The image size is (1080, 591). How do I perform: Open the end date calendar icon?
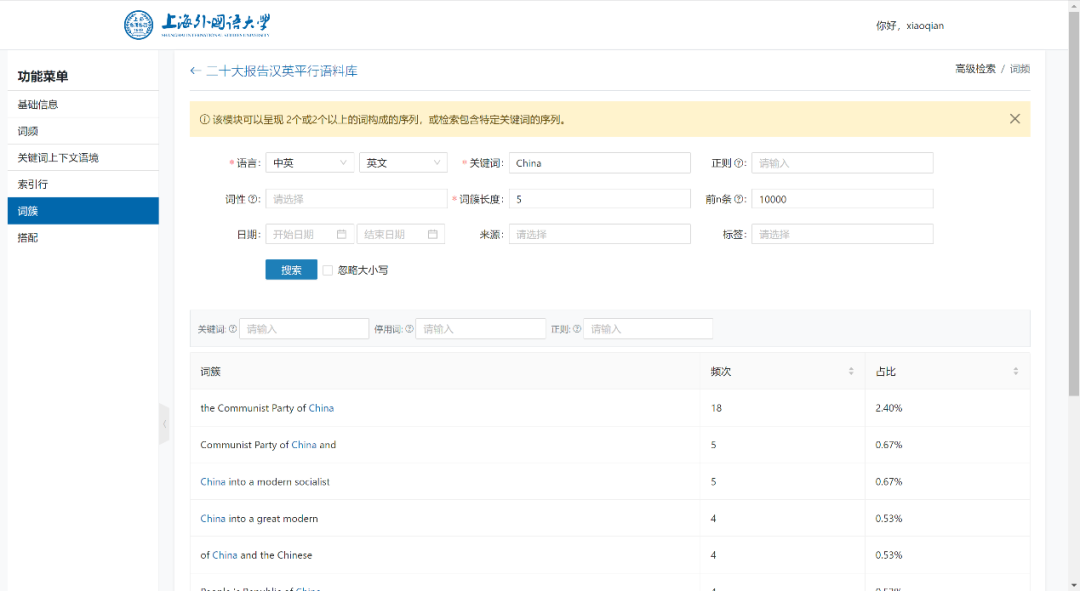(x=433, y=234)
